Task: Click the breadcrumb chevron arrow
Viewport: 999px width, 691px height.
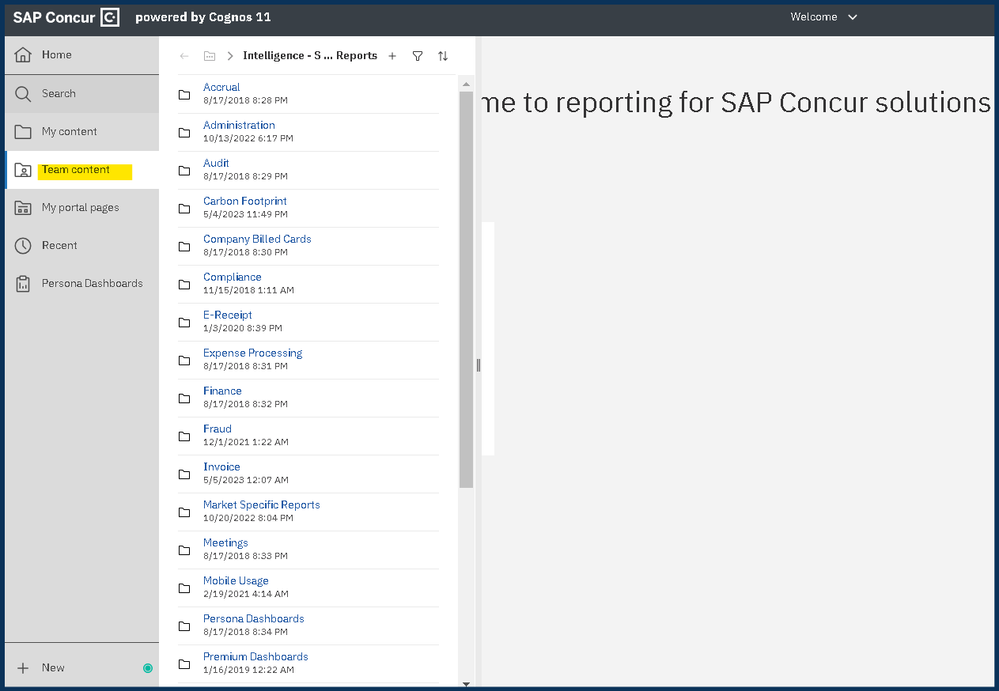Action: pos(230,56)
